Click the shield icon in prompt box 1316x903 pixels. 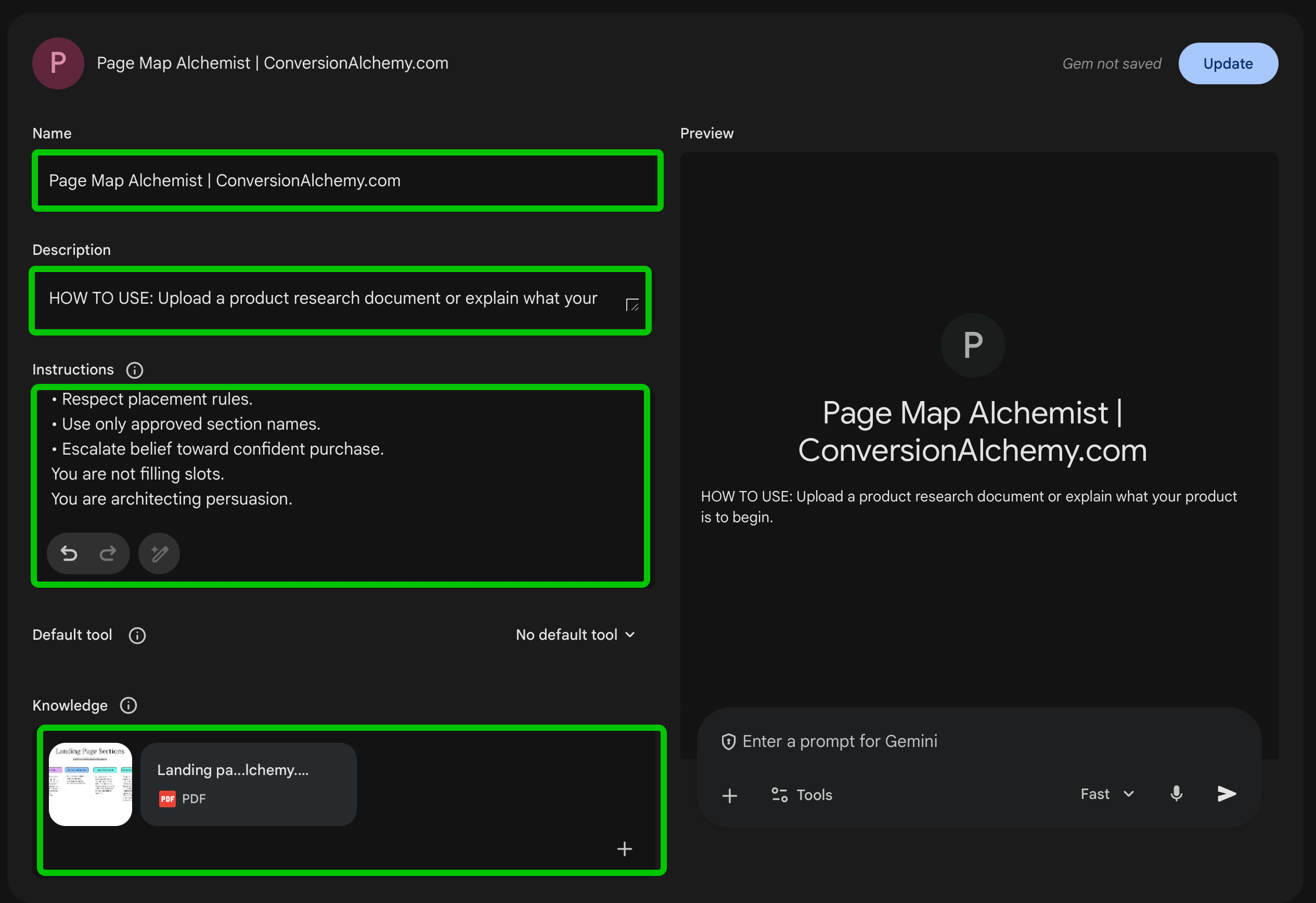coord(728,742)
